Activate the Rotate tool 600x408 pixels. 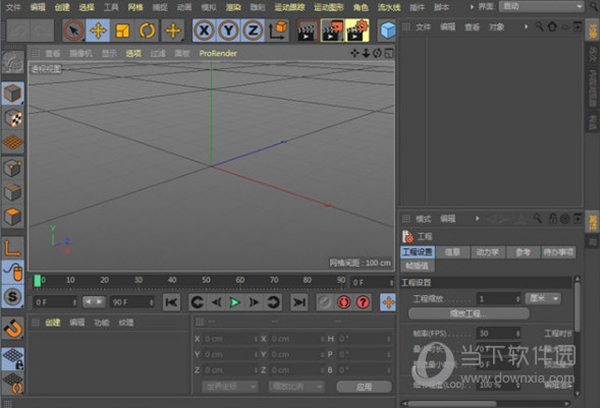pos(147,30)
